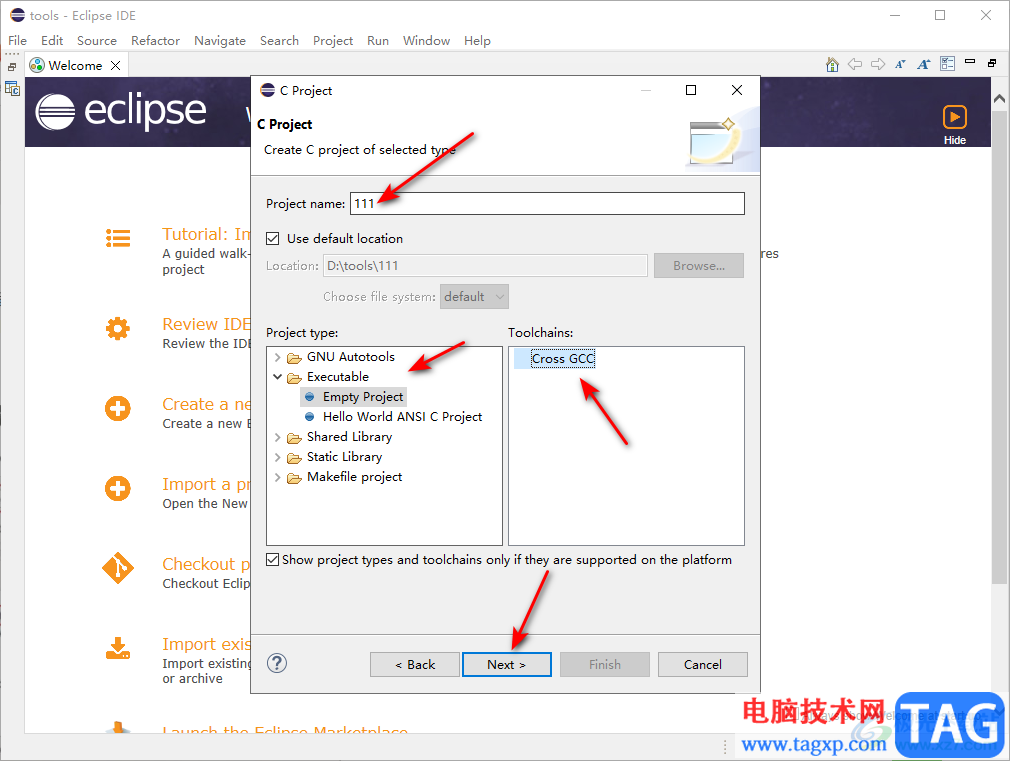
Task: Click the Next button
Action: point(506,664)
